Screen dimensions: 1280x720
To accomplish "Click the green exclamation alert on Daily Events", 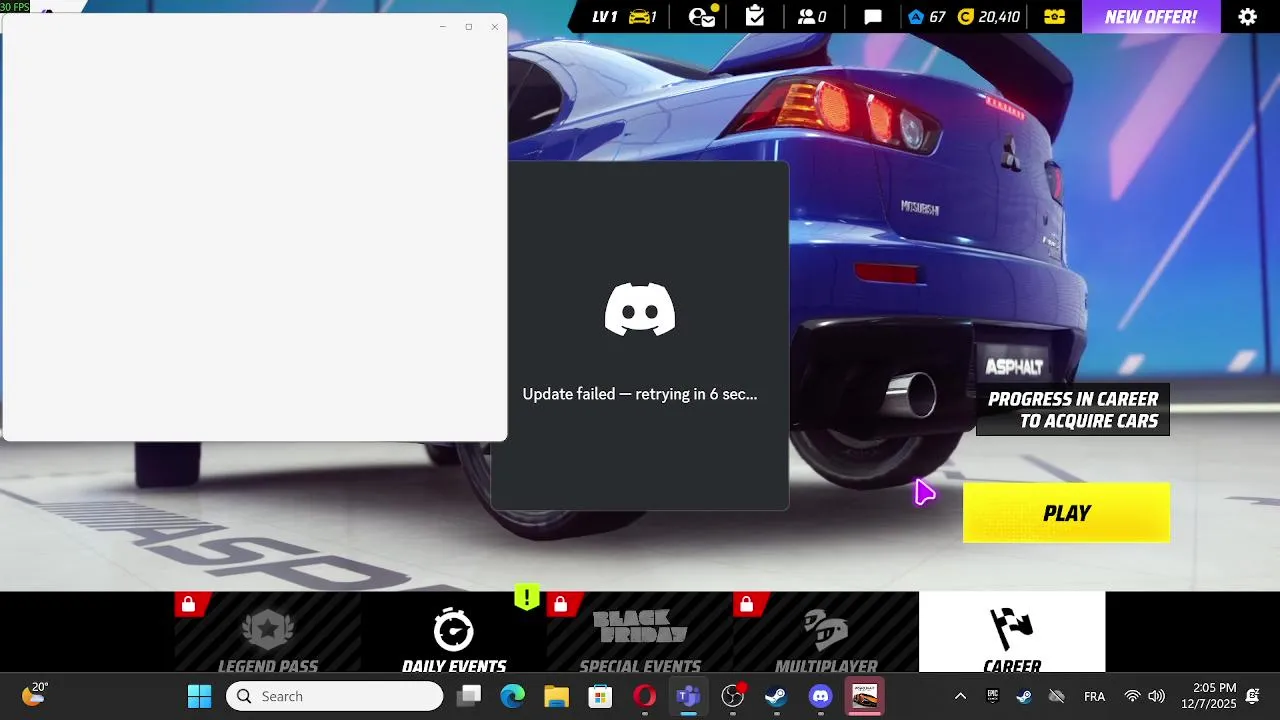I will [x=527, y=598].
